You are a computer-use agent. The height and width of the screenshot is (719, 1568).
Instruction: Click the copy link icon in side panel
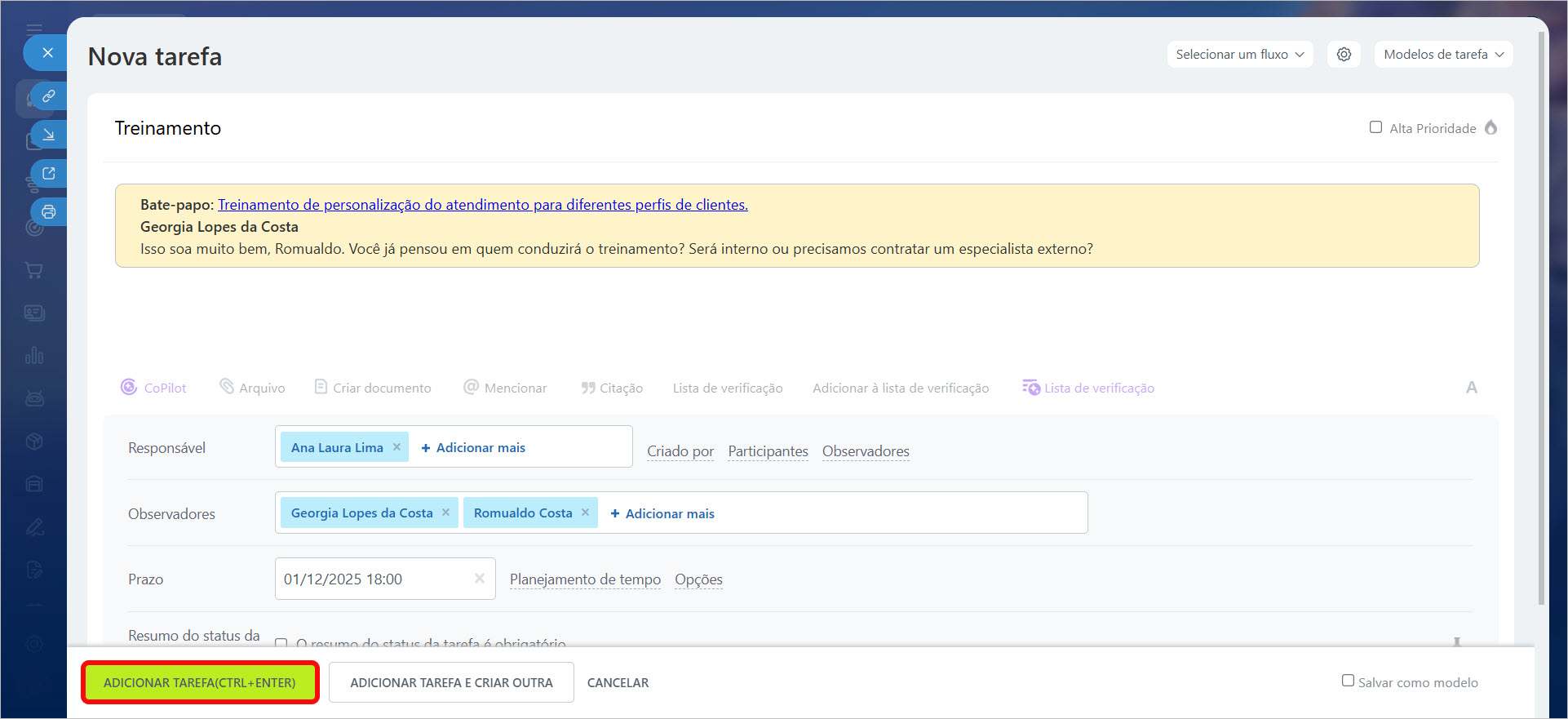point(49,96)
